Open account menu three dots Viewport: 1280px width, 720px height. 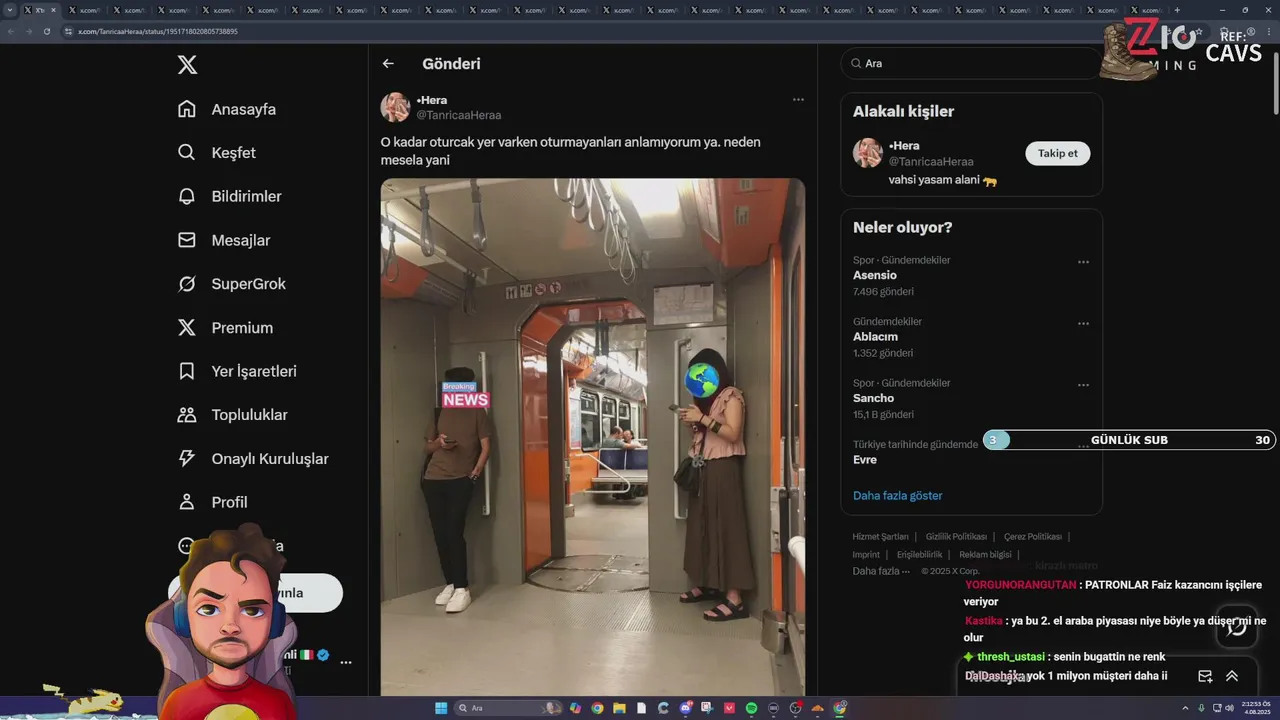click(x=346, y=662)
